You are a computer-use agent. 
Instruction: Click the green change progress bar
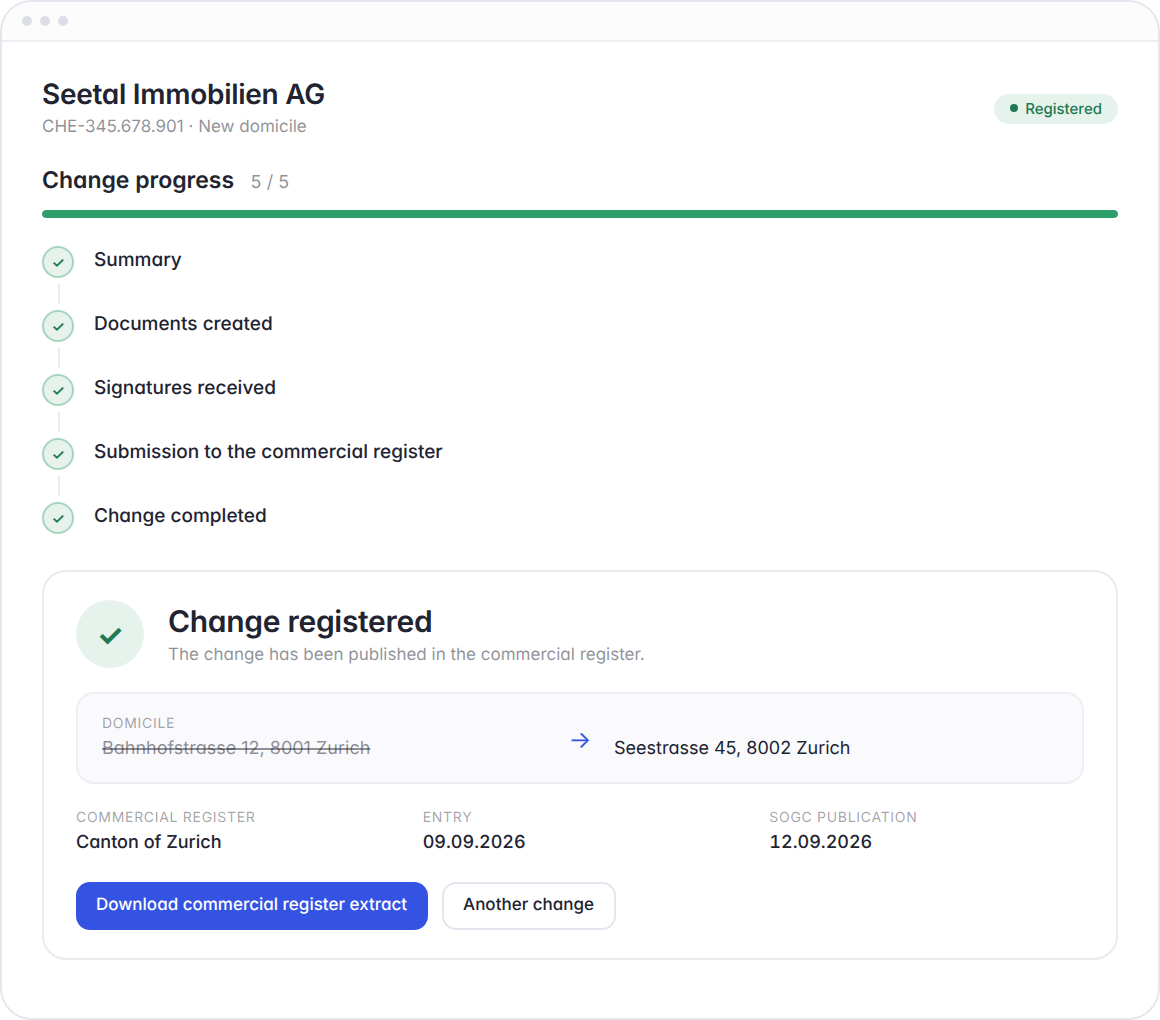pos(580,214)
